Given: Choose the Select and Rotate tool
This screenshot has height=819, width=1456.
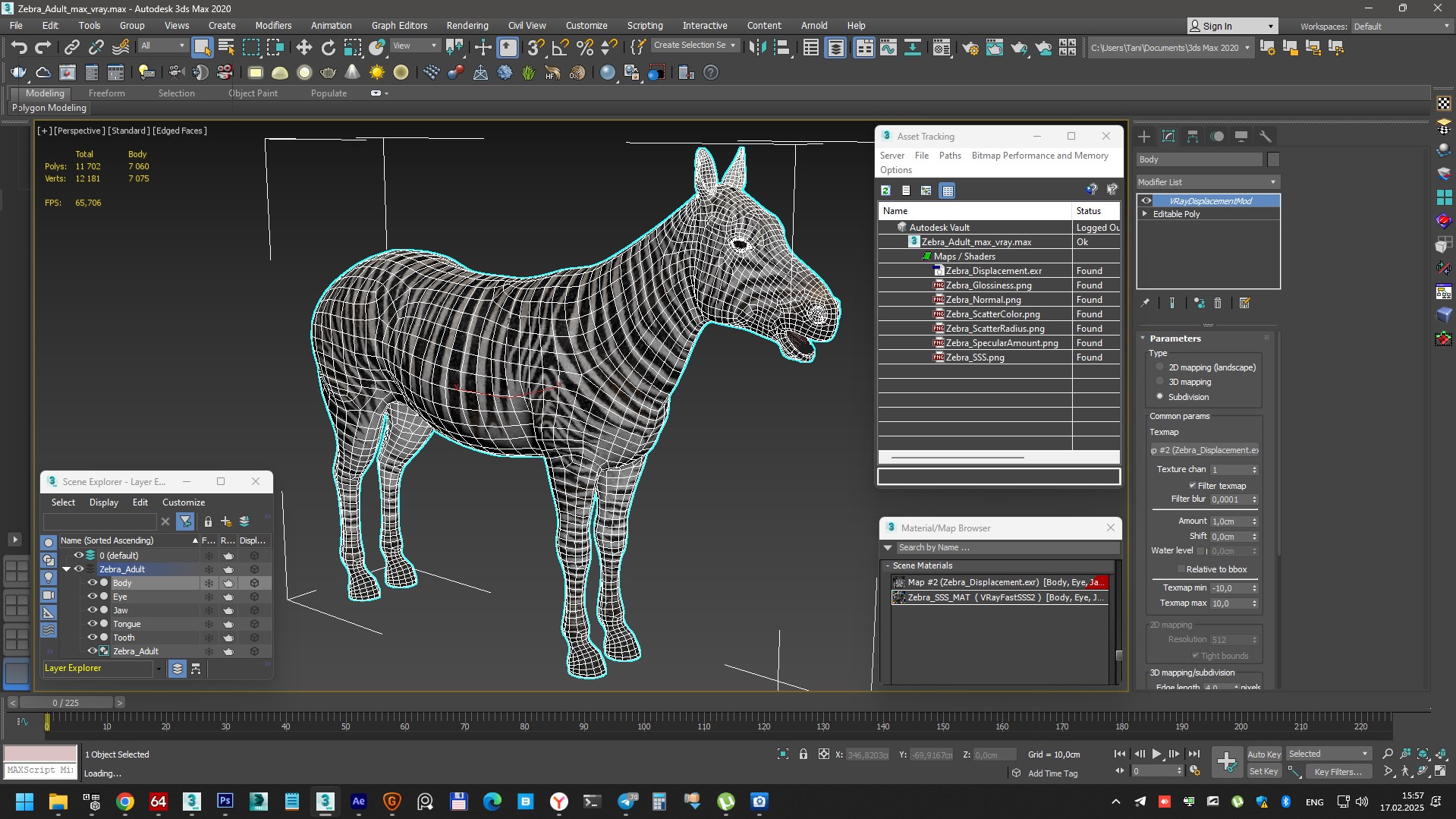Looking at the screenshot, I should (x=328, y=48).
